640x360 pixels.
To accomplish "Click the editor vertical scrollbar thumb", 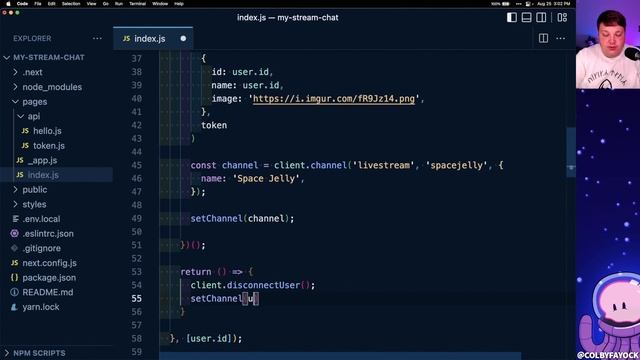I will click(x=571, y=152).
